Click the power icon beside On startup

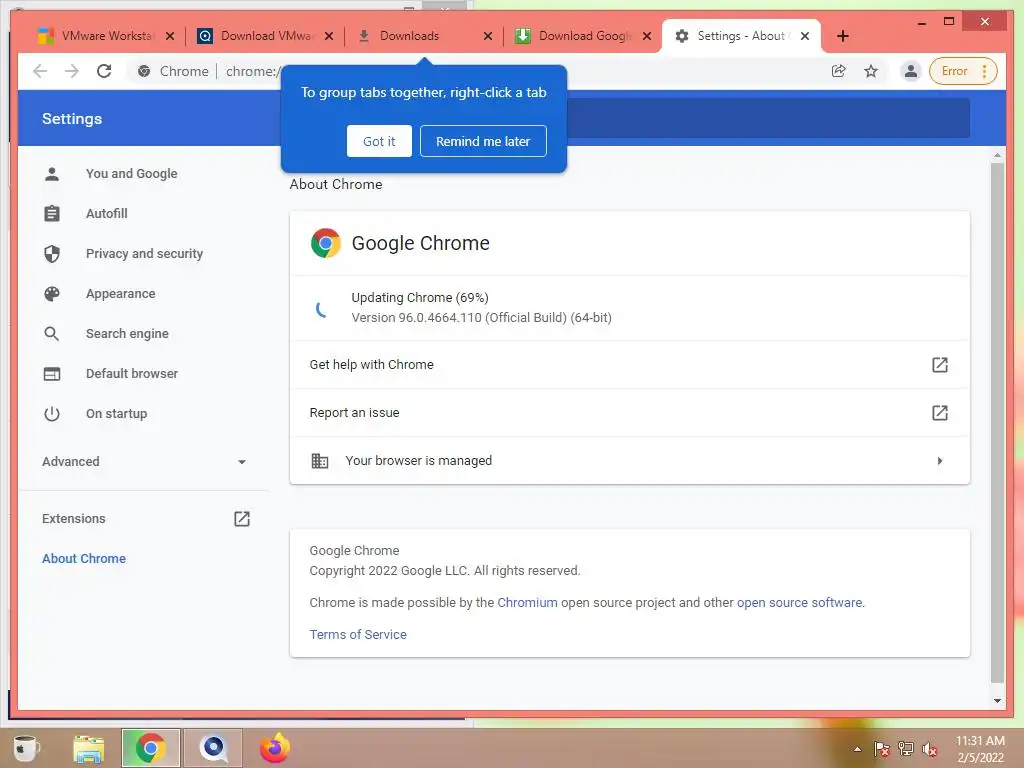pyautogui.click(x=52, y=413)
